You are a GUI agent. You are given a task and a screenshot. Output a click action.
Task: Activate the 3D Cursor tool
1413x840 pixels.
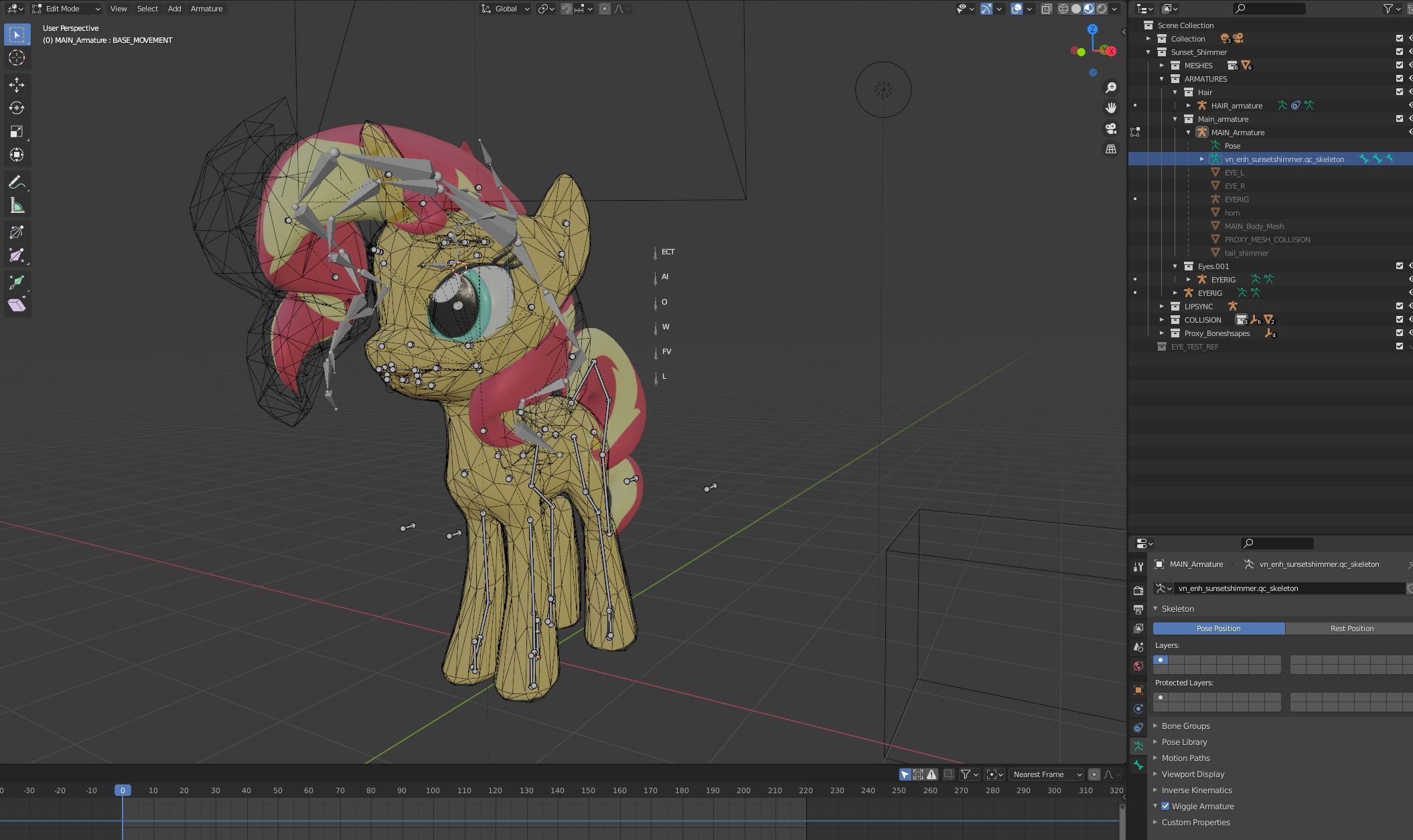pos(17,58)
